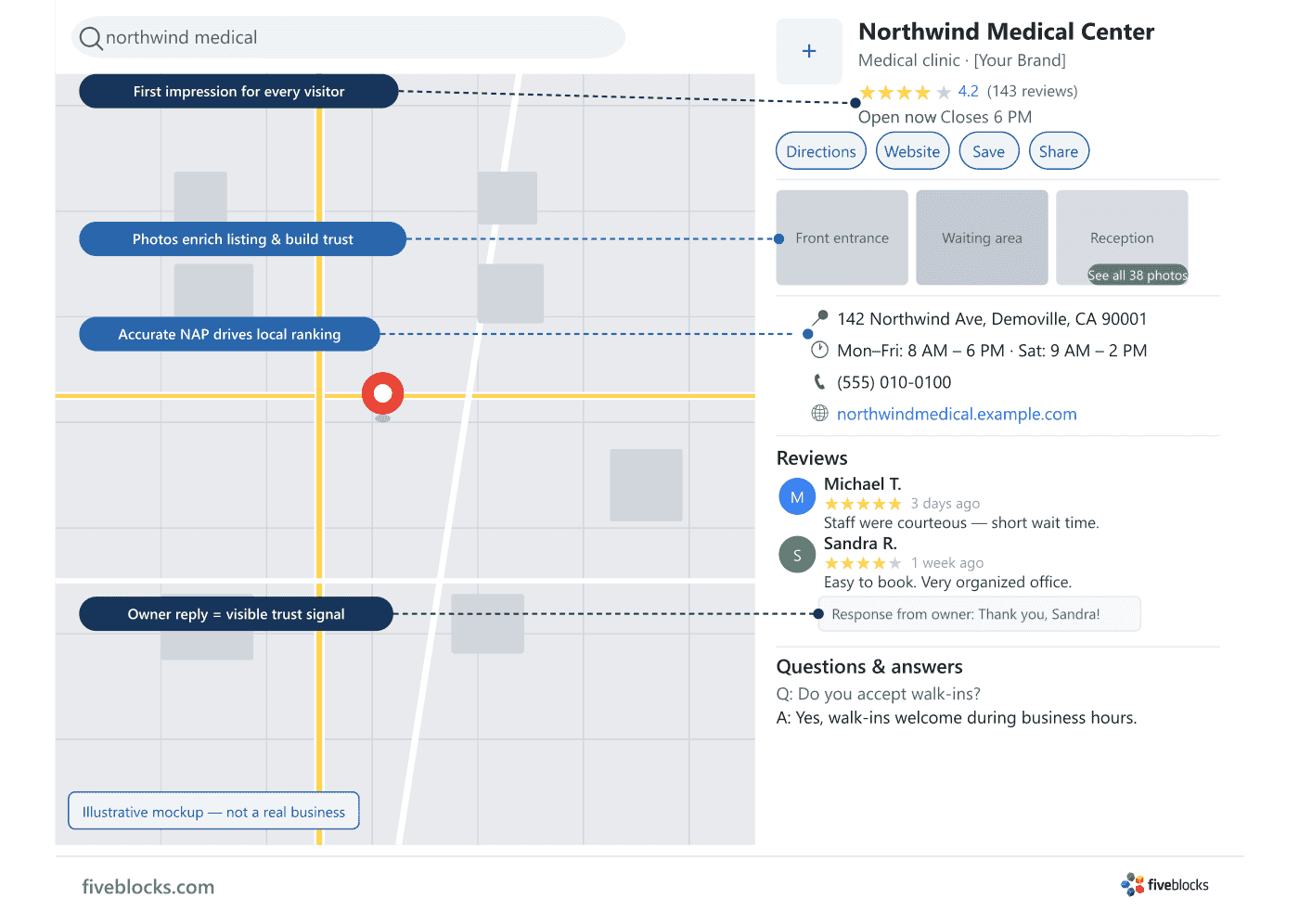The image size is (1299, 924).
Task: Click Questions & answers heading
Action: (869, 667)
